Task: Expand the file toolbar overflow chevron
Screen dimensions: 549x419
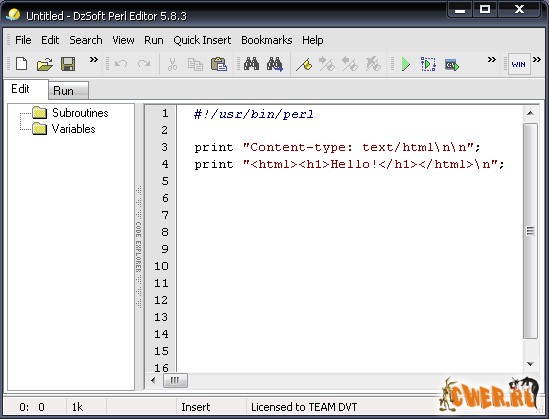Action: [x=93, y=60]
